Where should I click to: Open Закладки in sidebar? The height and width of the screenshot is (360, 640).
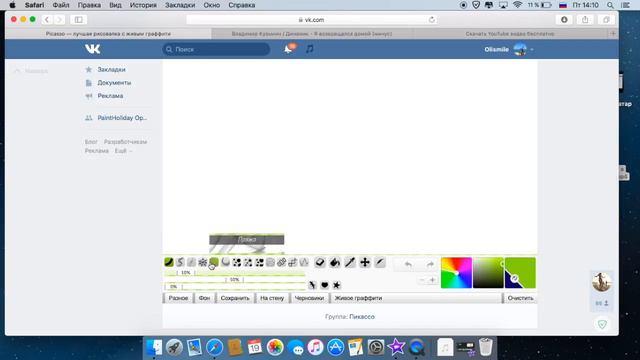coord(111,70)
